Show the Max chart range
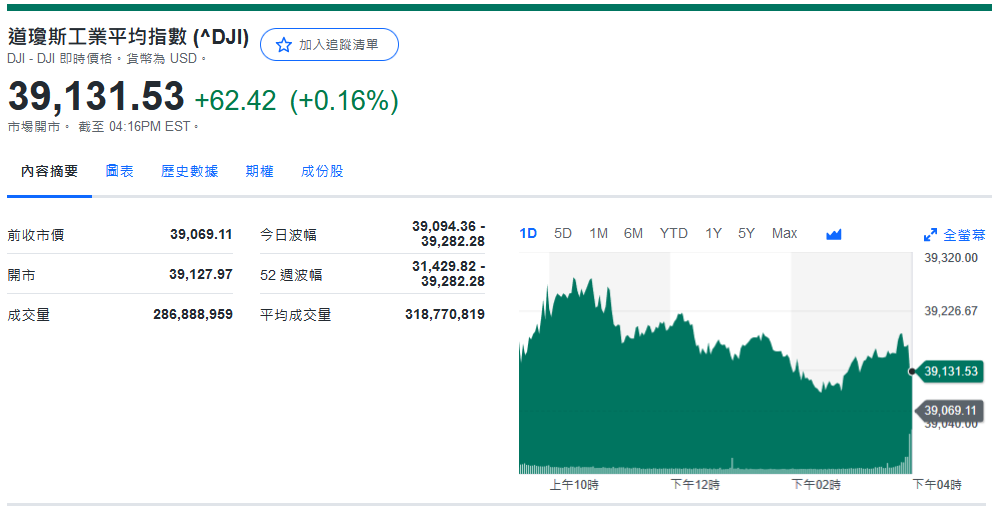This screenshot has width=992, height=512. 784,233
